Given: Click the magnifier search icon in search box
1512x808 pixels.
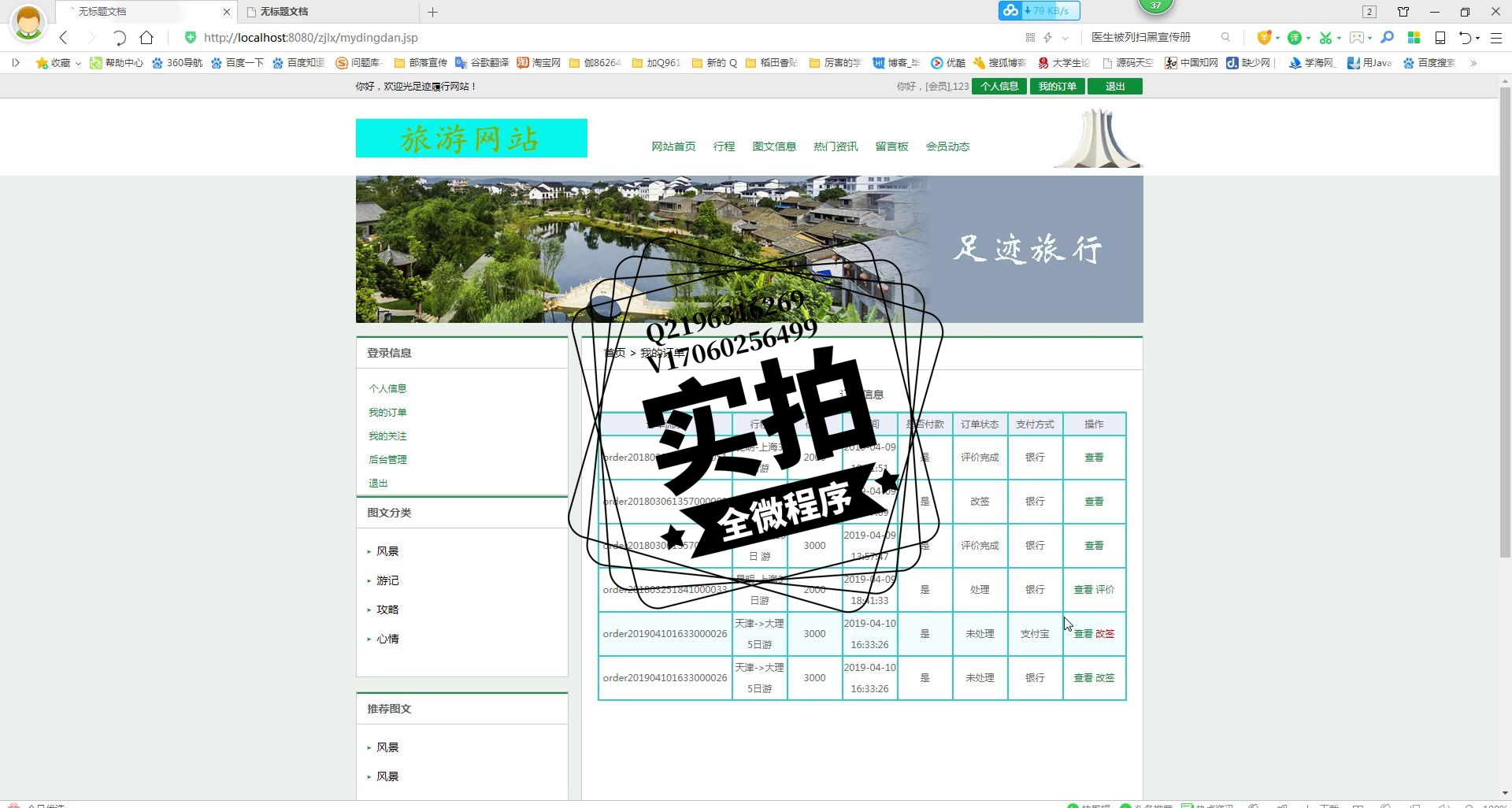Looking at the screenshot, I should tap(1225, 37).
